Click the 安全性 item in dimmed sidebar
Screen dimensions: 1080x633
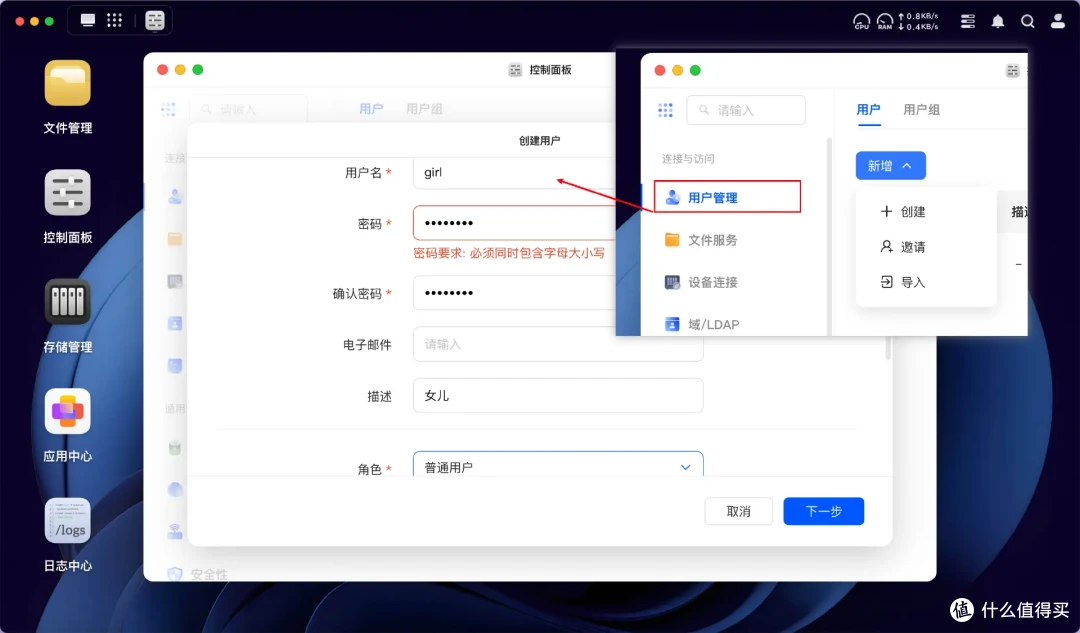[x=198, y=574]
